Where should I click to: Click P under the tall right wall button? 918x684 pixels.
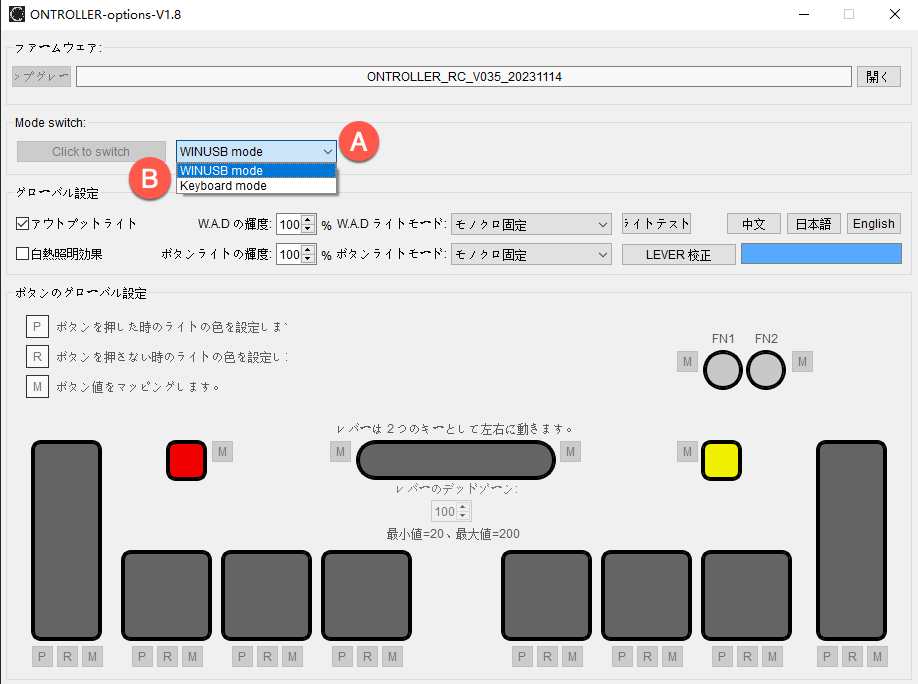827,656
